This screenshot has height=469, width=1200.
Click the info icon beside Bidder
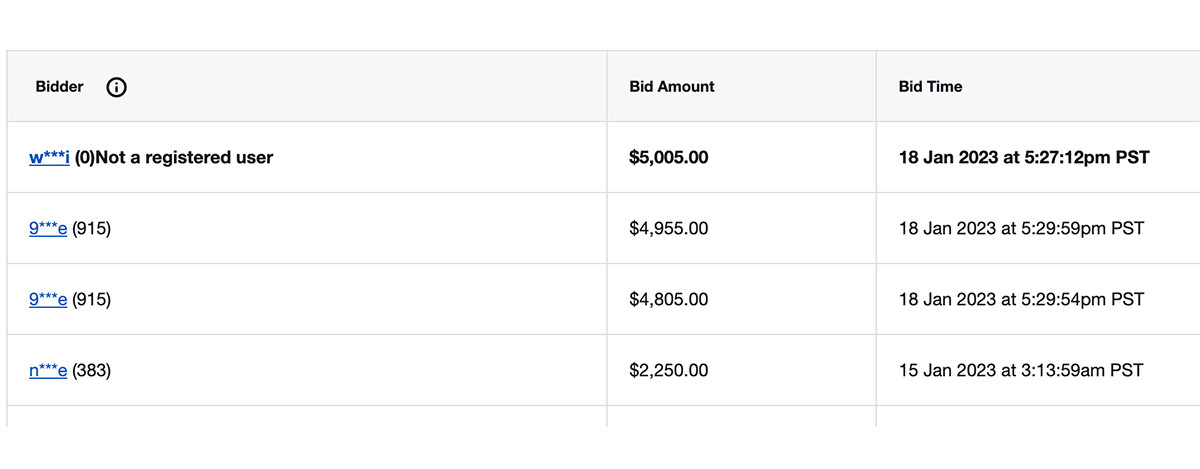(117, 87)
